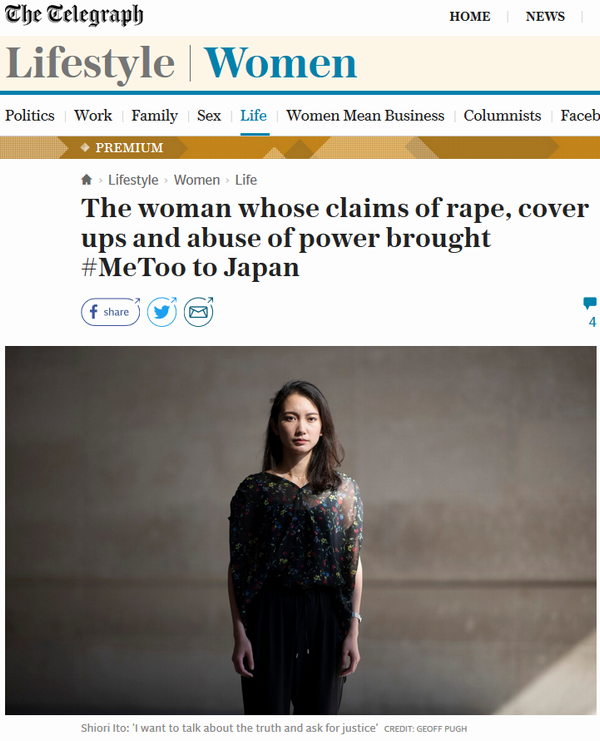The image size is (600, 741).
Task: Open the Politics section tab
Action: coord(30,116)
